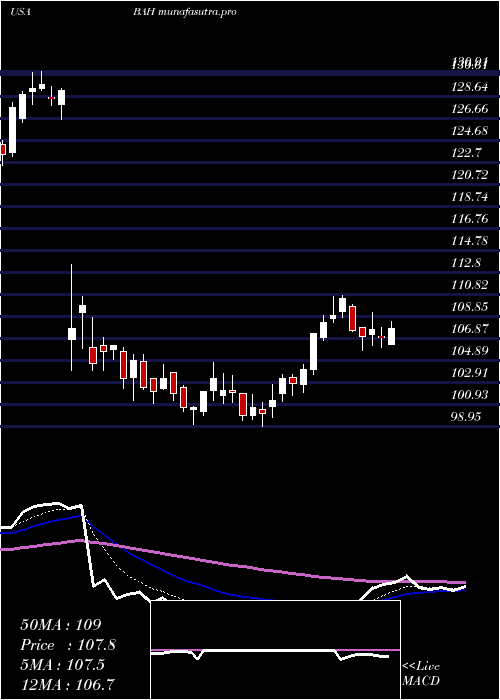Click the 124.68 price axis label
Screen dimensions: 500x700
(x=470, y=131)
